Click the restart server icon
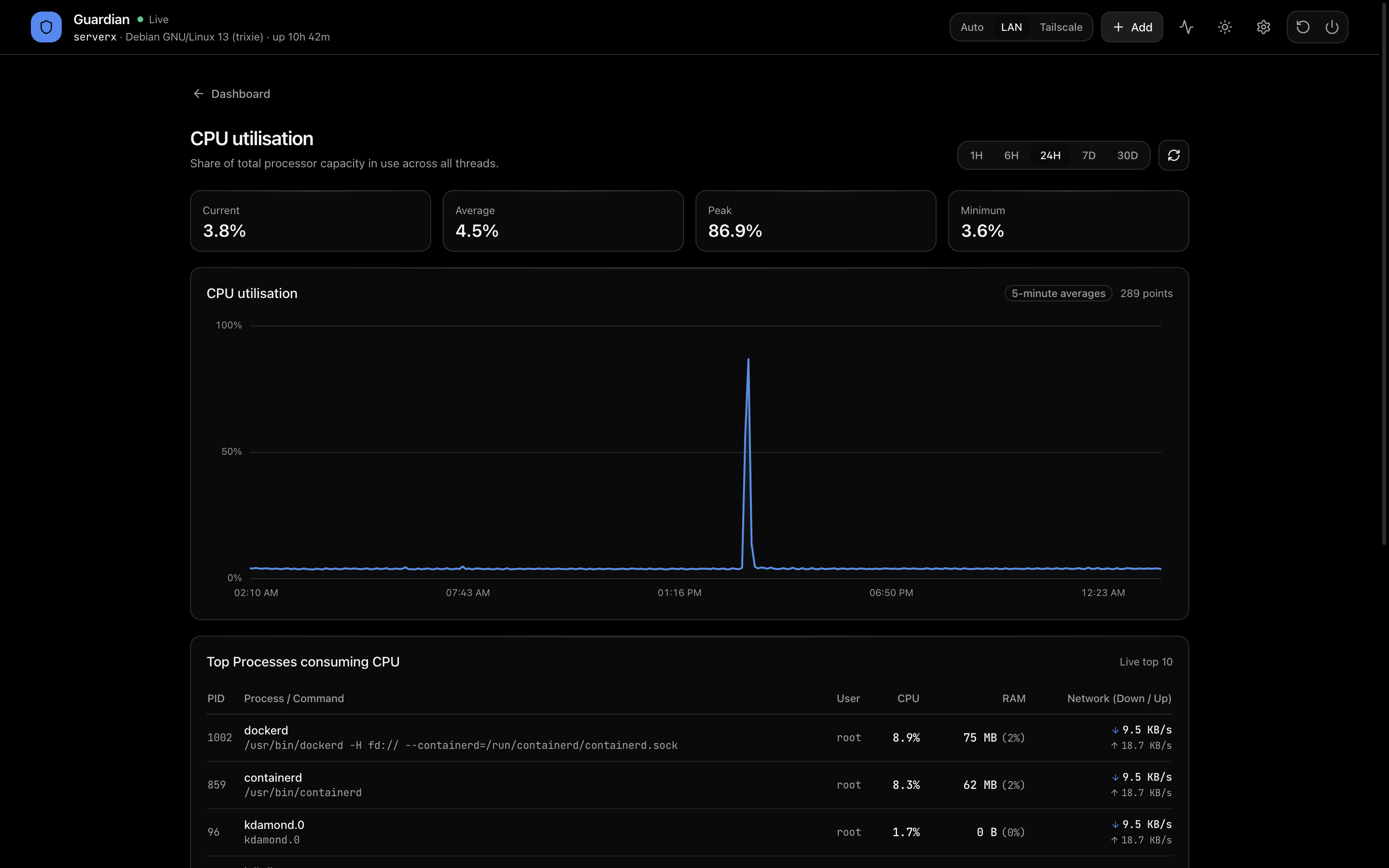This screenshot has height=868, width=1389. pyautogui.click(x=1303, y=27)
